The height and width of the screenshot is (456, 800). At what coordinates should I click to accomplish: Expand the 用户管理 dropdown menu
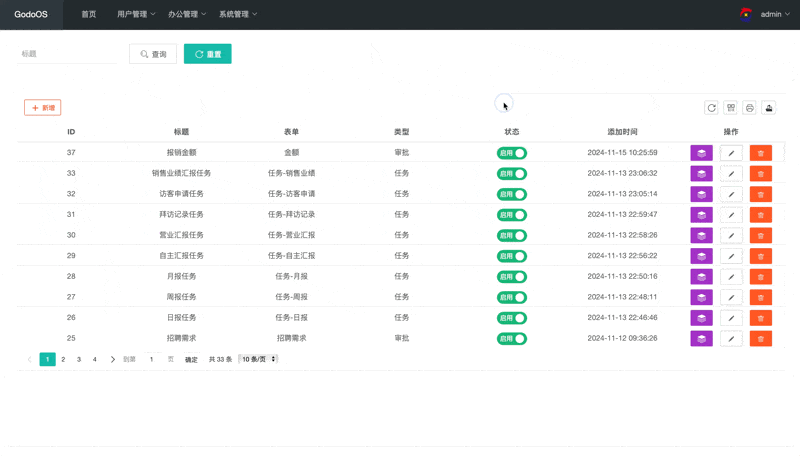pyautogui.click(x=136, y=14)
